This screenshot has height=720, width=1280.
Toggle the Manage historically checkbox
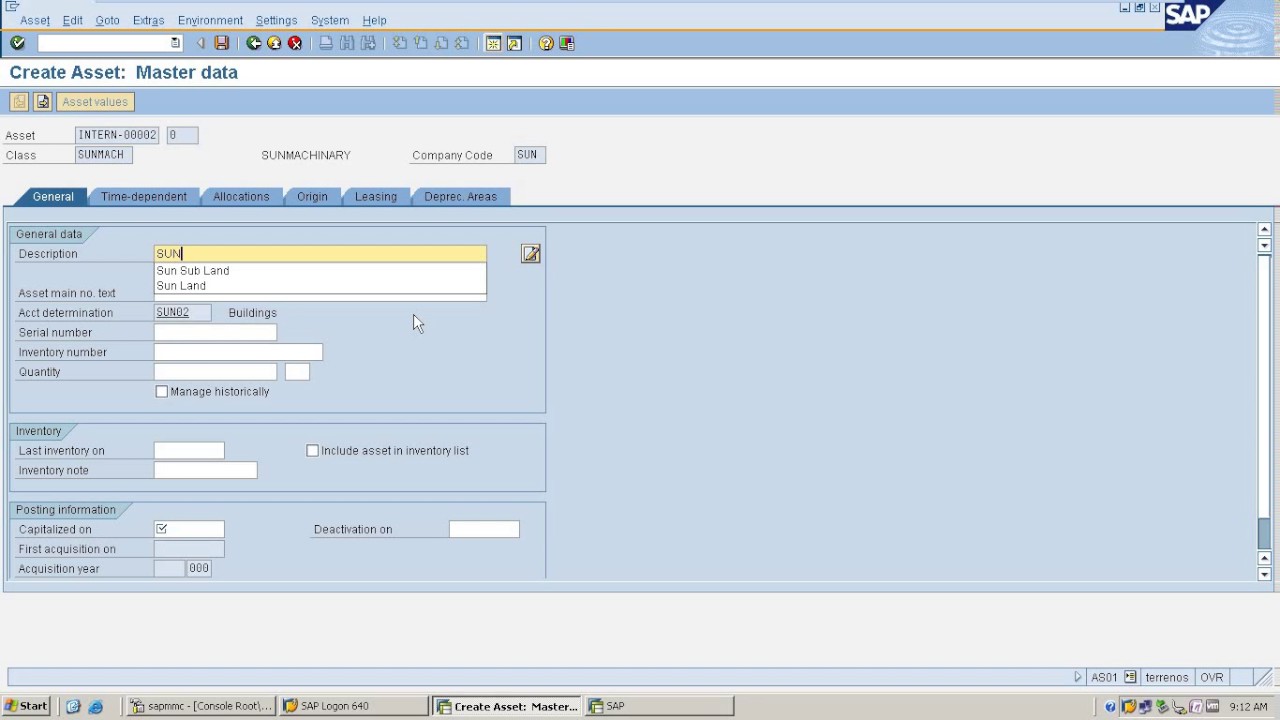point(162,392)
